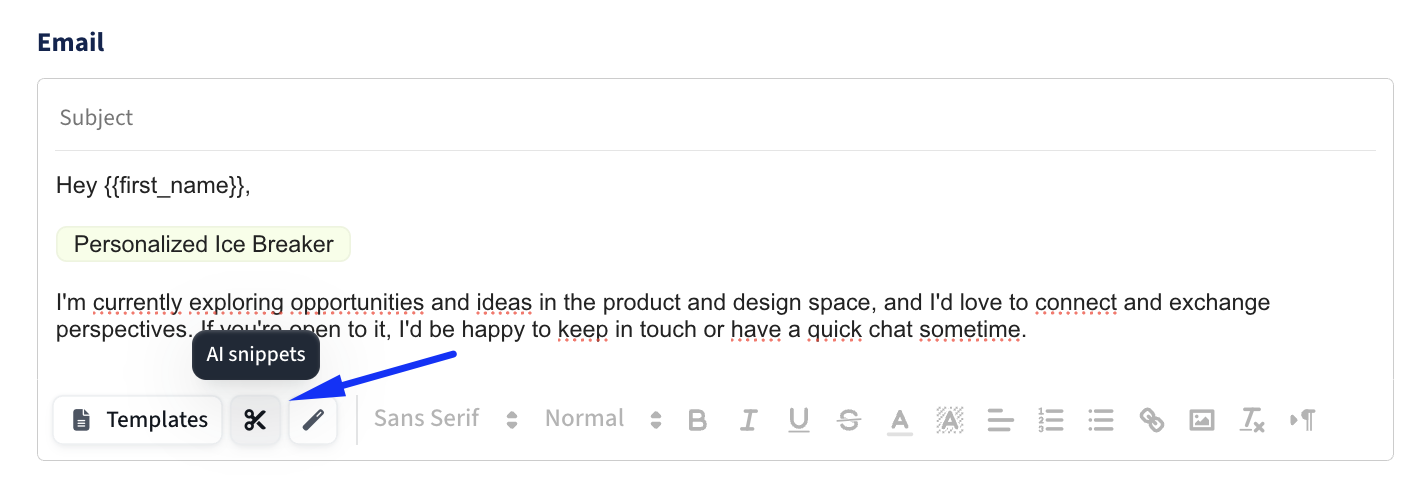Insert a bulleted list
Image resolution: width=1408 pixels, height=492 pixels.
pyautogui.click(x=1101, y=420)
